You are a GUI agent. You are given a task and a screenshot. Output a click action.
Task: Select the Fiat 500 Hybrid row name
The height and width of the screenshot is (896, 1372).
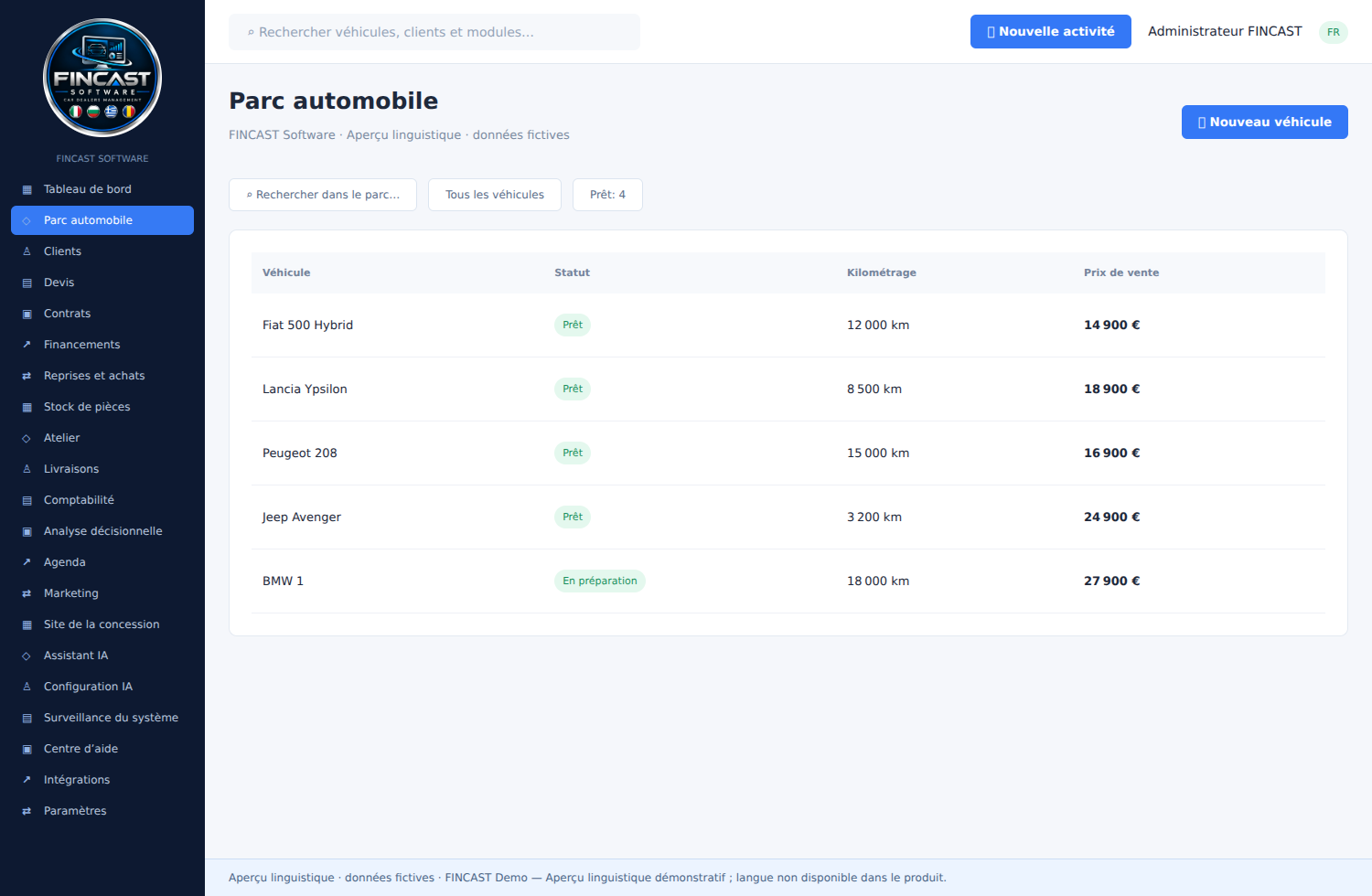coord(307,325)
